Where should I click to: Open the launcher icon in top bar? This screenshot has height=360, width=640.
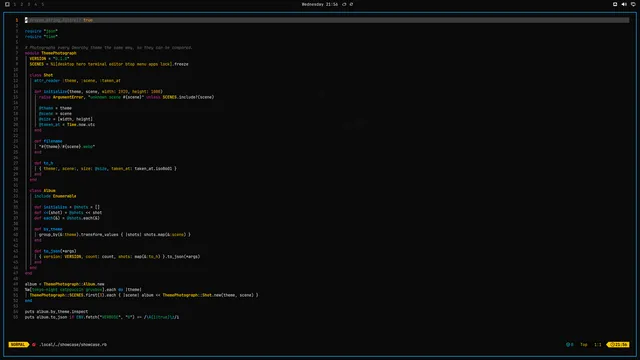pyautogui.click(x=7, y=4)
